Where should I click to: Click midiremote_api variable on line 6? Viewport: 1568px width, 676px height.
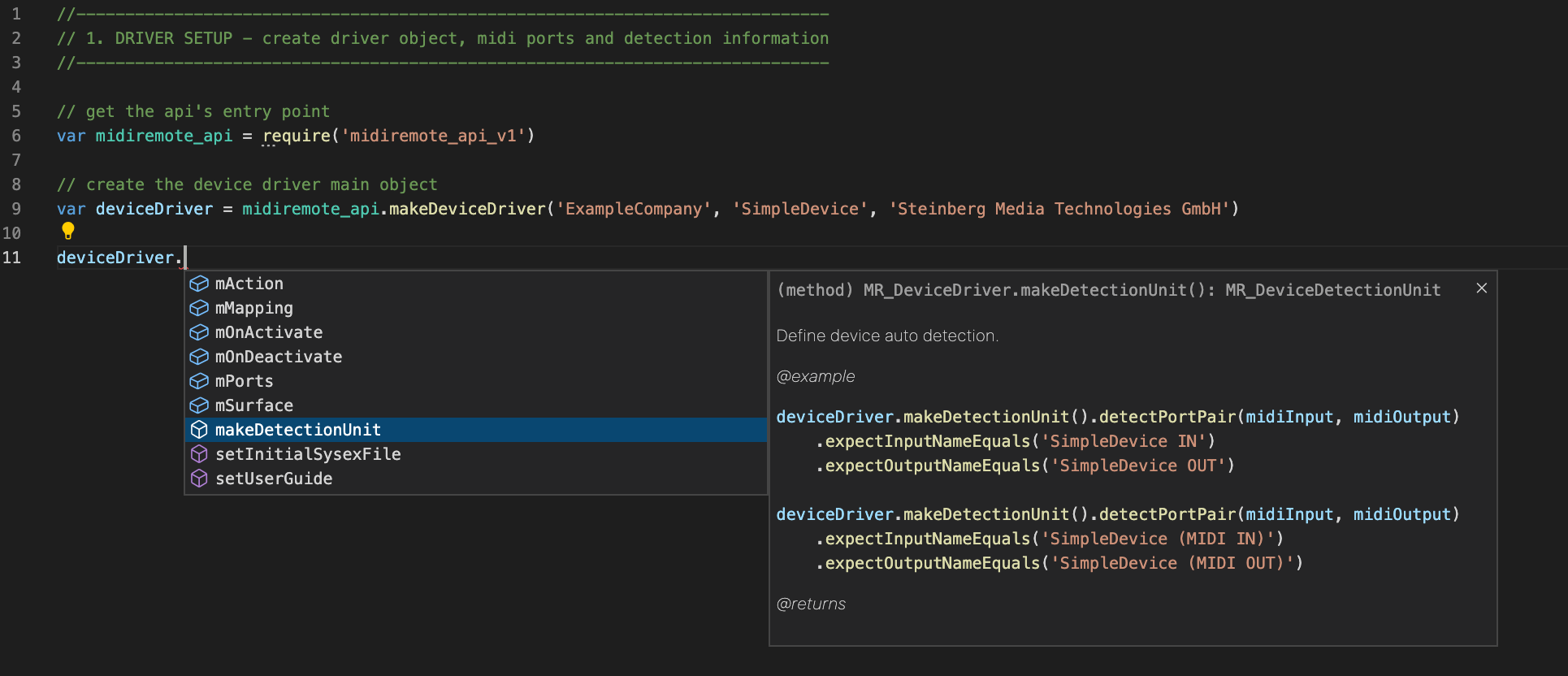click(x=164, y=136)
